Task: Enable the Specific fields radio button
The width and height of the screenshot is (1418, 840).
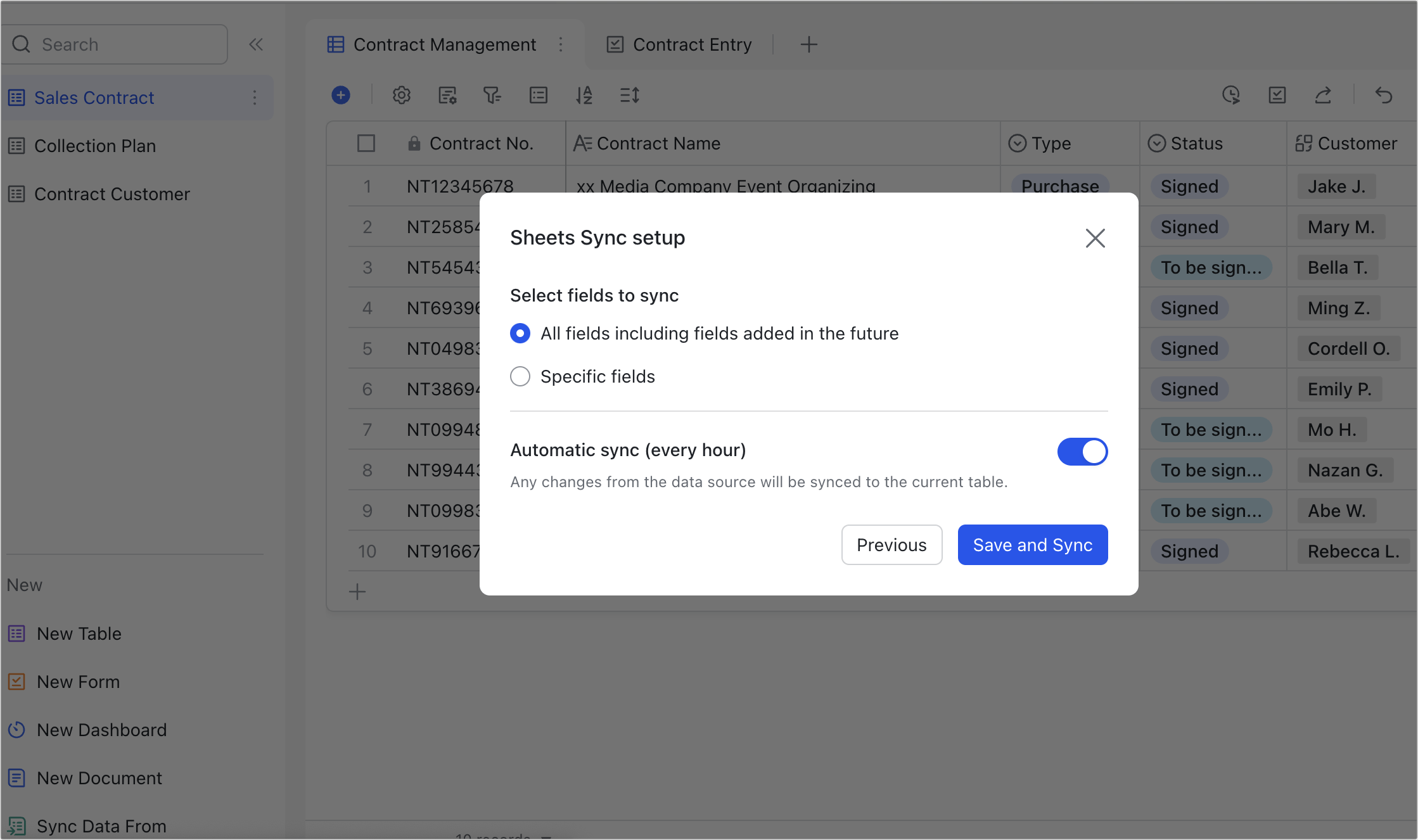Action: [x=520, y=376]
